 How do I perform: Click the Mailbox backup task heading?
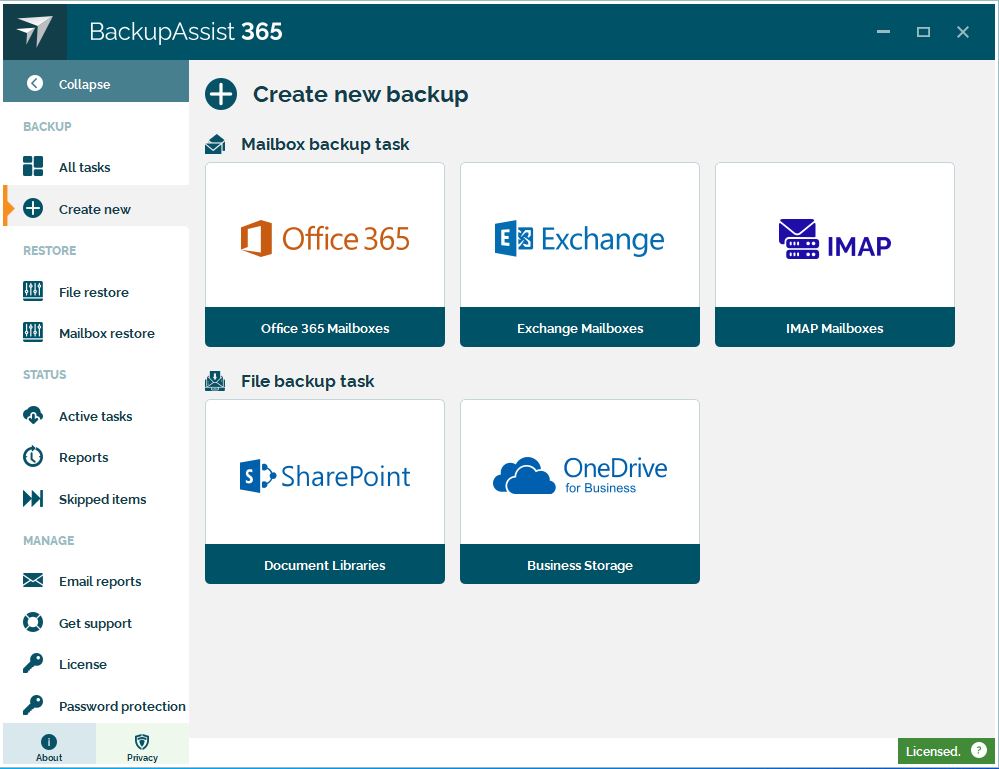[325, 144]
